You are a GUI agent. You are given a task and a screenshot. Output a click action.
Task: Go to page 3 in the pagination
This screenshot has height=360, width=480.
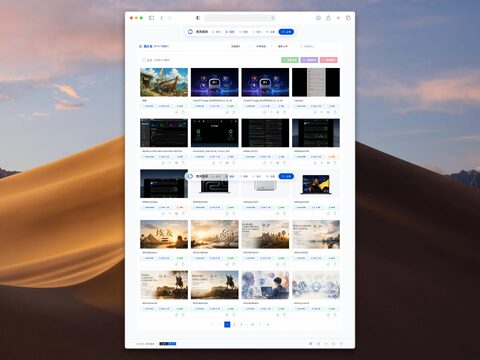point(242,324)
